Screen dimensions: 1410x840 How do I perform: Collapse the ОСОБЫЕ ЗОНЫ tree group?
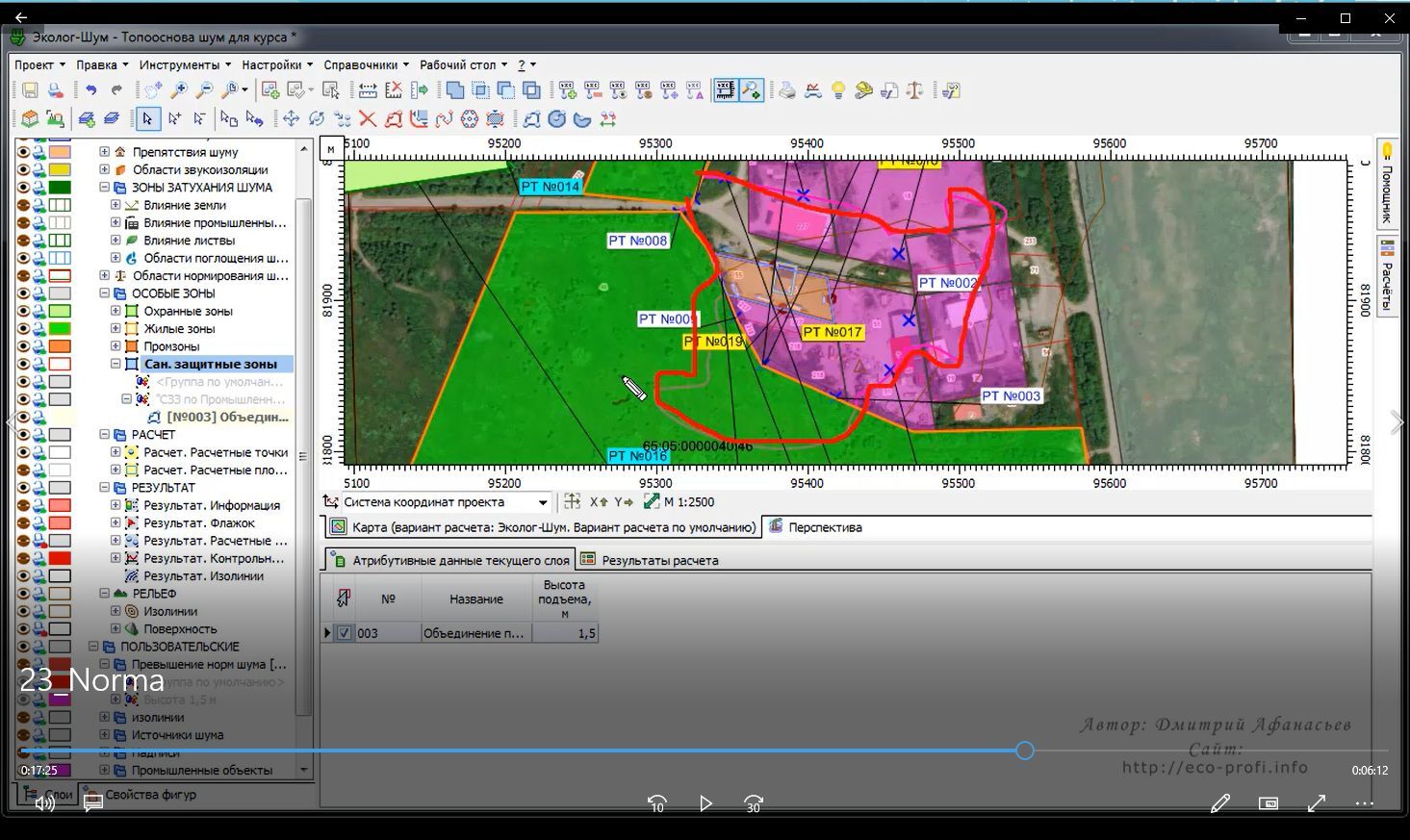[105, 293]
